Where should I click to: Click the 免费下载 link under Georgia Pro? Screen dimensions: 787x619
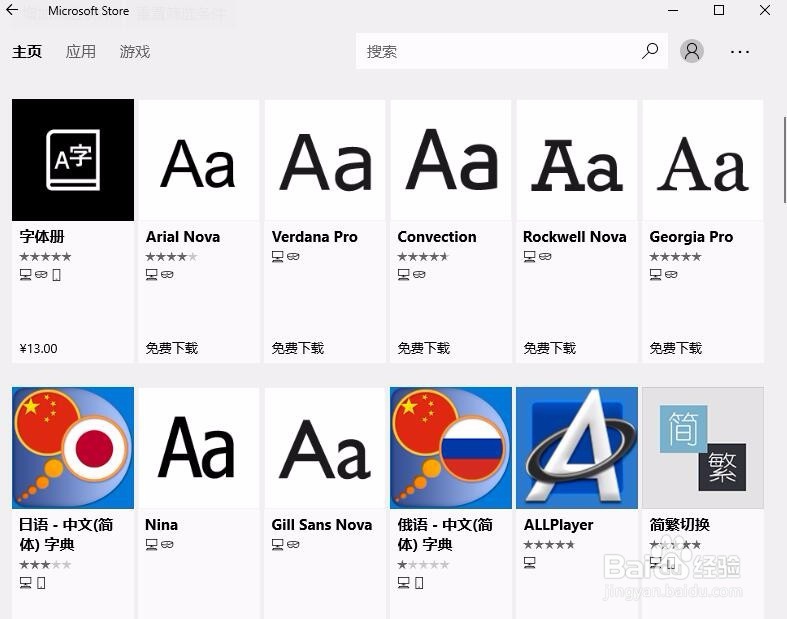tap(676, 348)
